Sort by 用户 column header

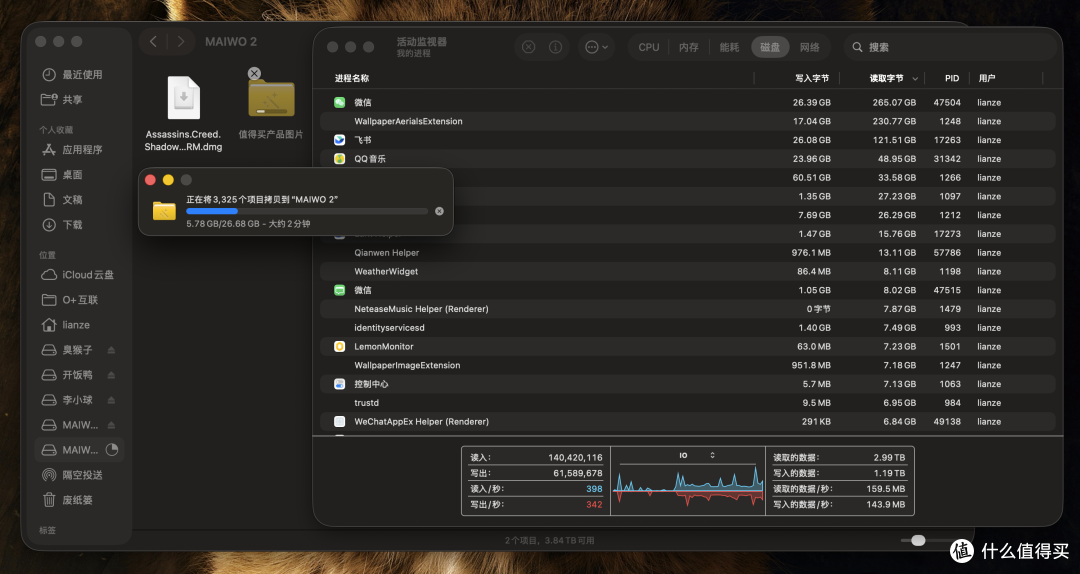[987, 79]
